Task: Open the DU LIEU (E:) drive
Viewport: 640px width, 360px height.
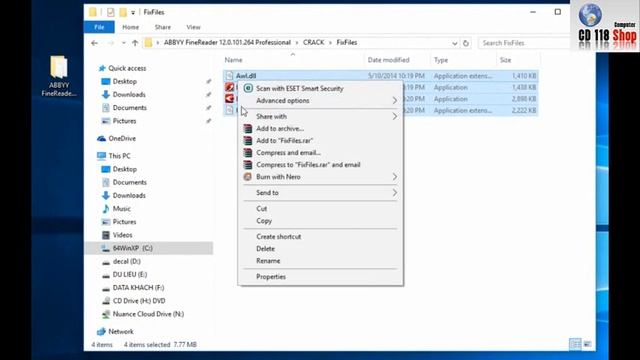Action: [x=130, y=274]
